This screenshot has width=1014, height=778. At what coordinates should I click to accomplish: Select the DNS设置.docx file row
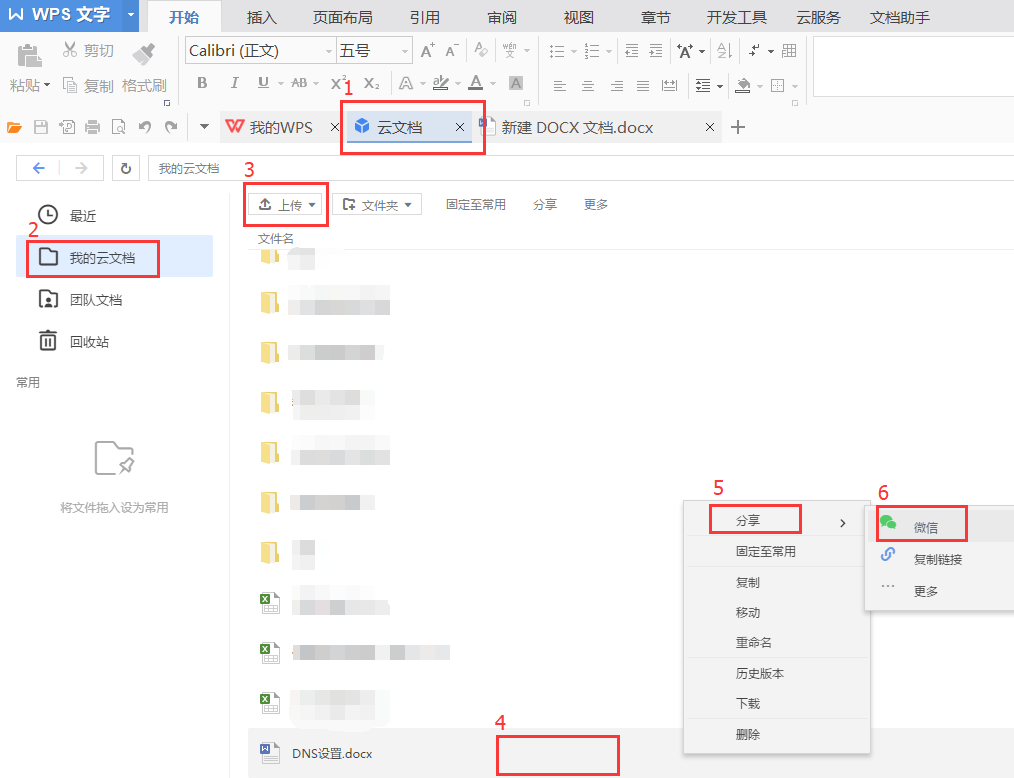coord(332,753)
